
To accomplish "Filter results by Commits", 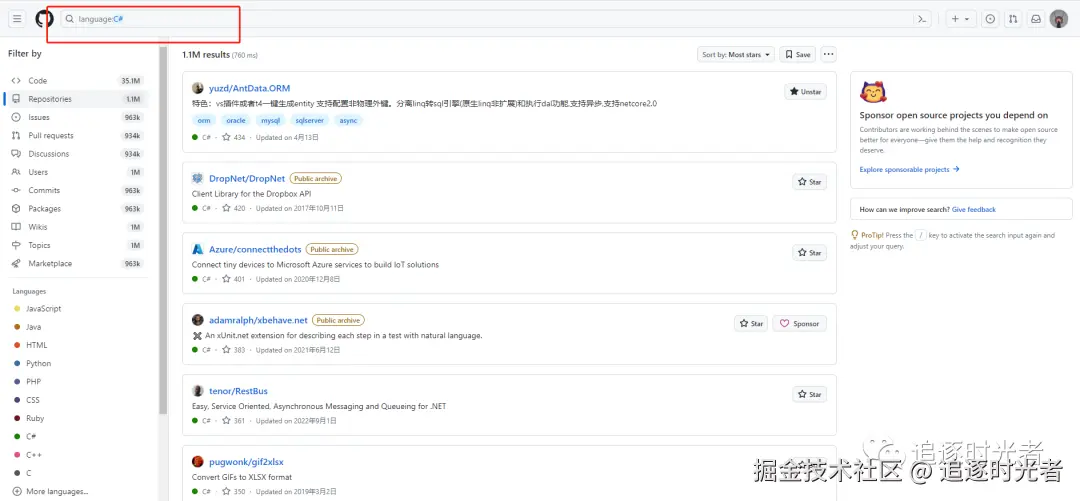I will pyautogui.click(x=77, y=190).
